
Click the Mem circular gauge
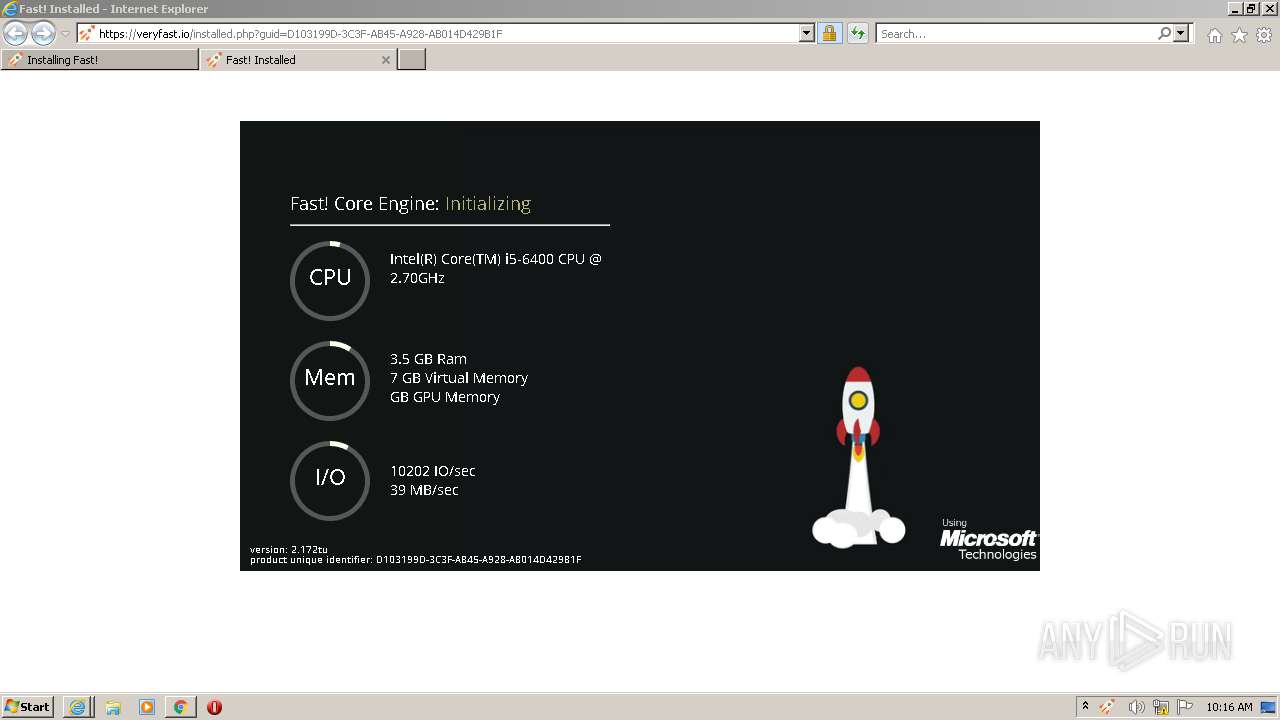pyautogui.click(x=330, y=380)
